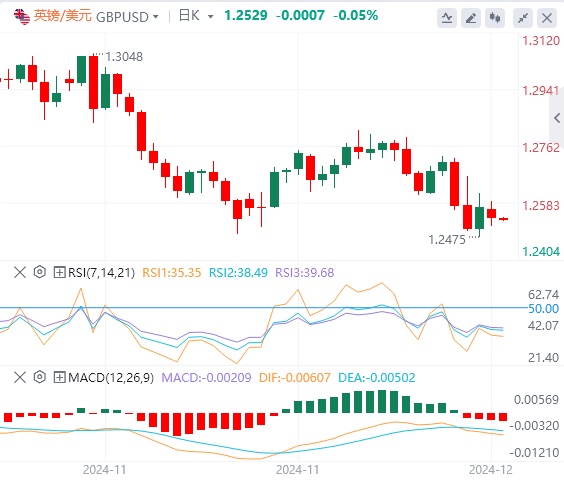Screen dimensions: 564x483
Task: Remove the RSI indicator panel
Action: (20, 272)
